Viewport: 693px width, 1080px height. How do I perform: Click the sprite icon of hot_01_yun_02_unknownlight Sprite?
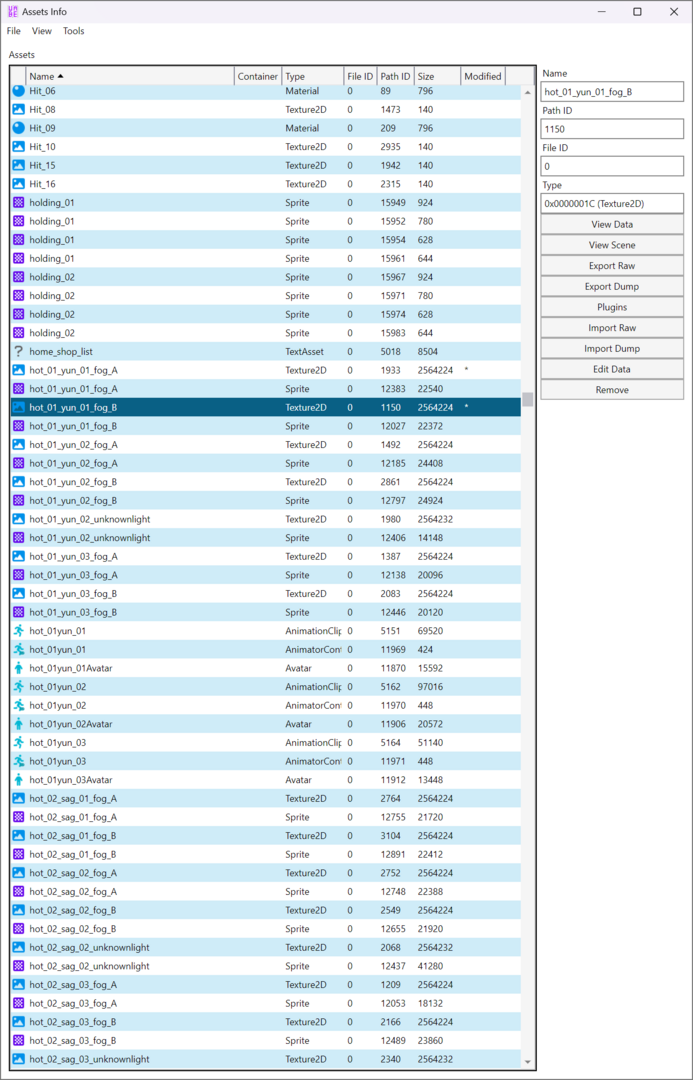point(19,538)
